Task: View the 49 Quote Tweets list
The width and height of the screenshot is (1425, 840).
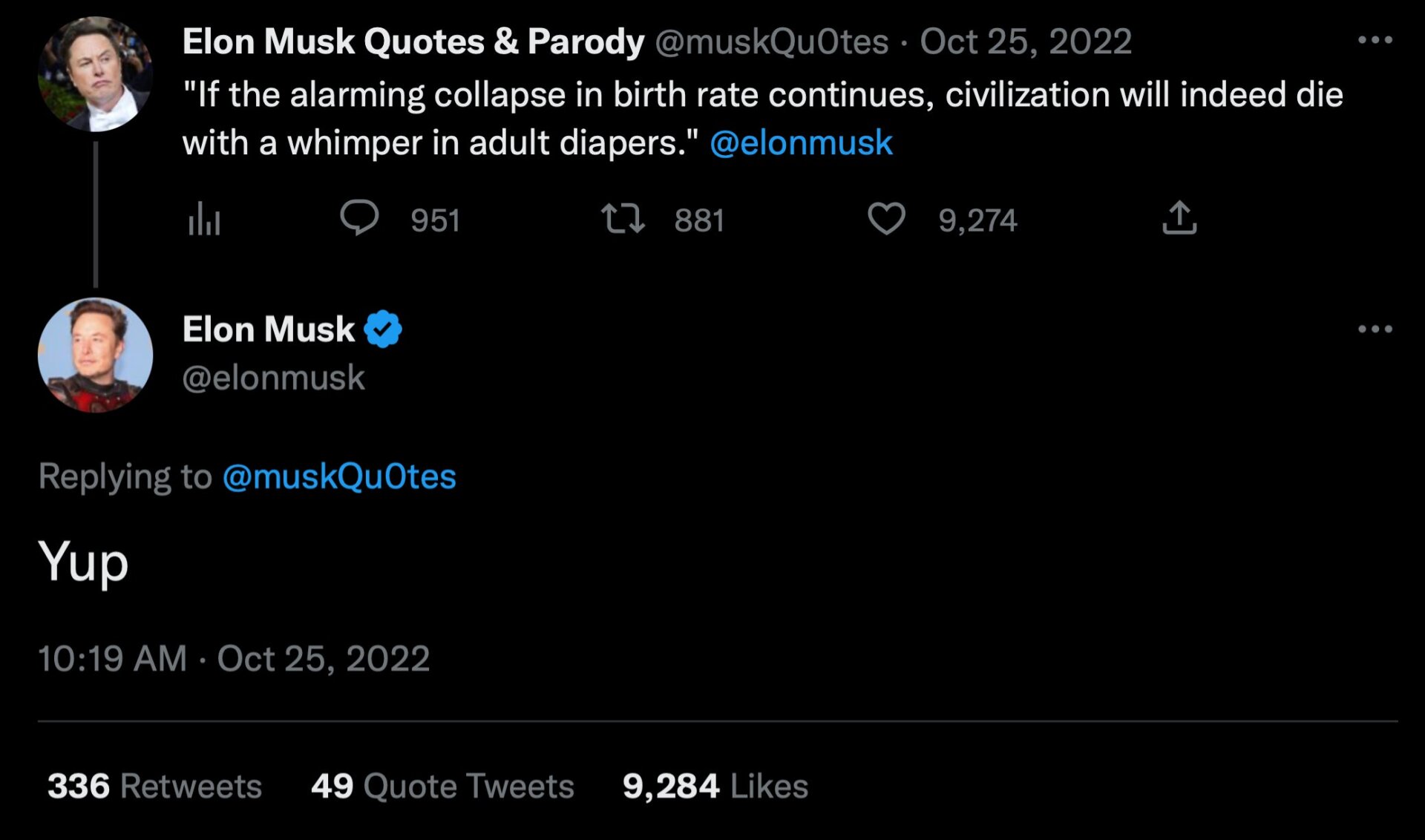Action: [442, 786]
